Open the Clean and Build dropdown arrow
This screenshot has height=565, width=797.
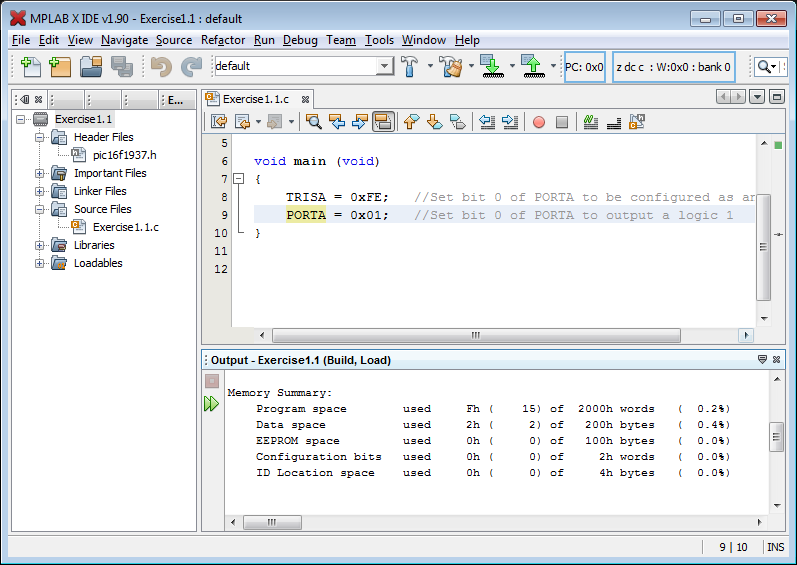click(x=471, y=66)
